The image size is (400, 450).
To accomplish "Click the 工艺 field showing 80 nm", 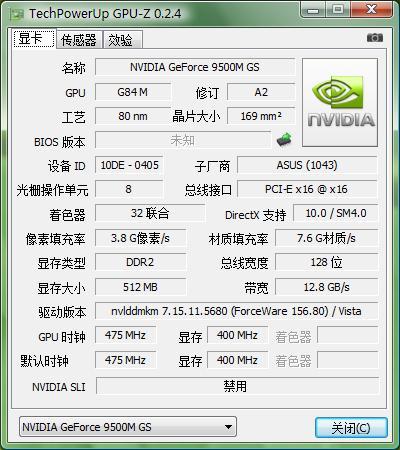I will (133, 116).
